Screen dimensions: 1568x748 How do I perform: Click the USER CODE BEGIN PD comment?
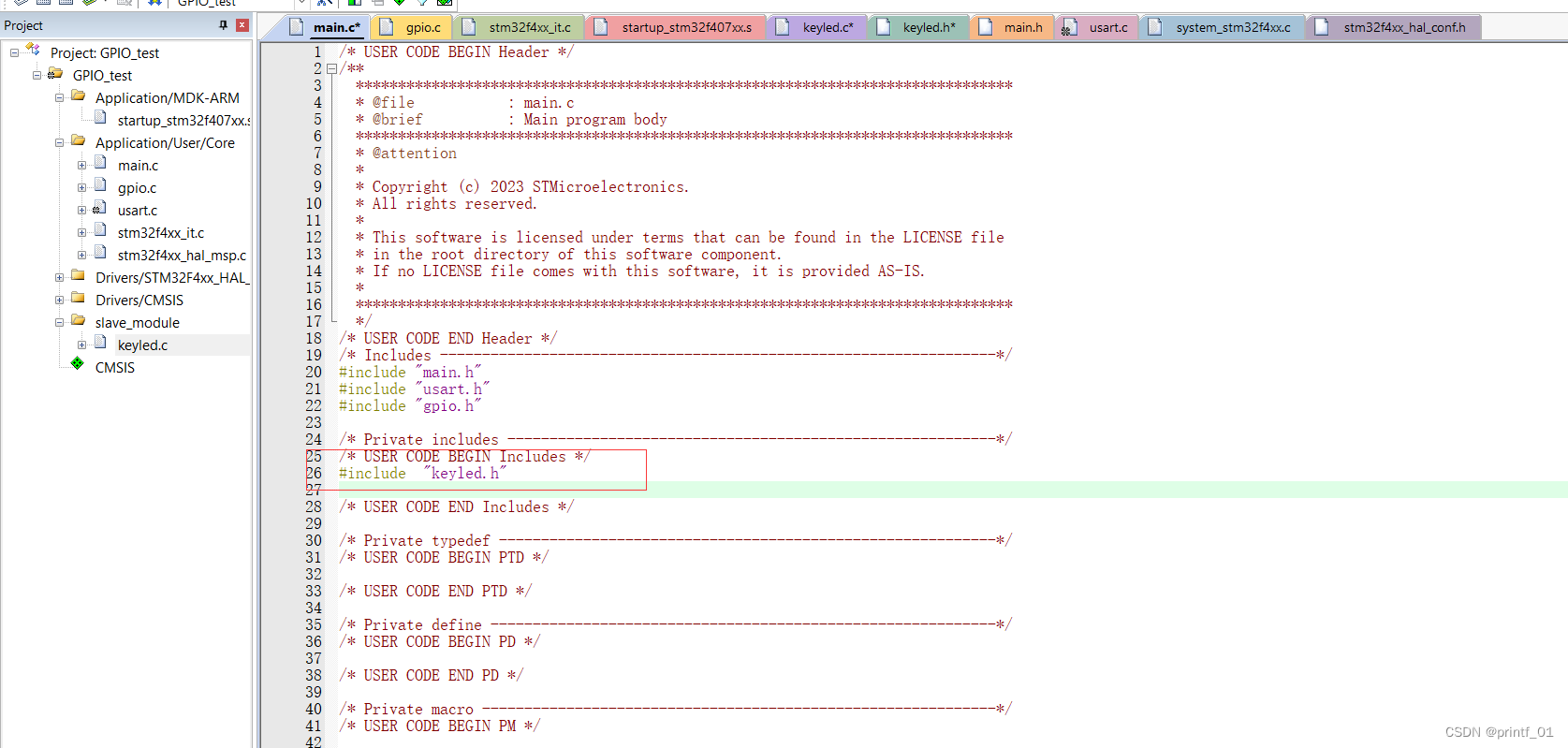click(x=439, y=642)
